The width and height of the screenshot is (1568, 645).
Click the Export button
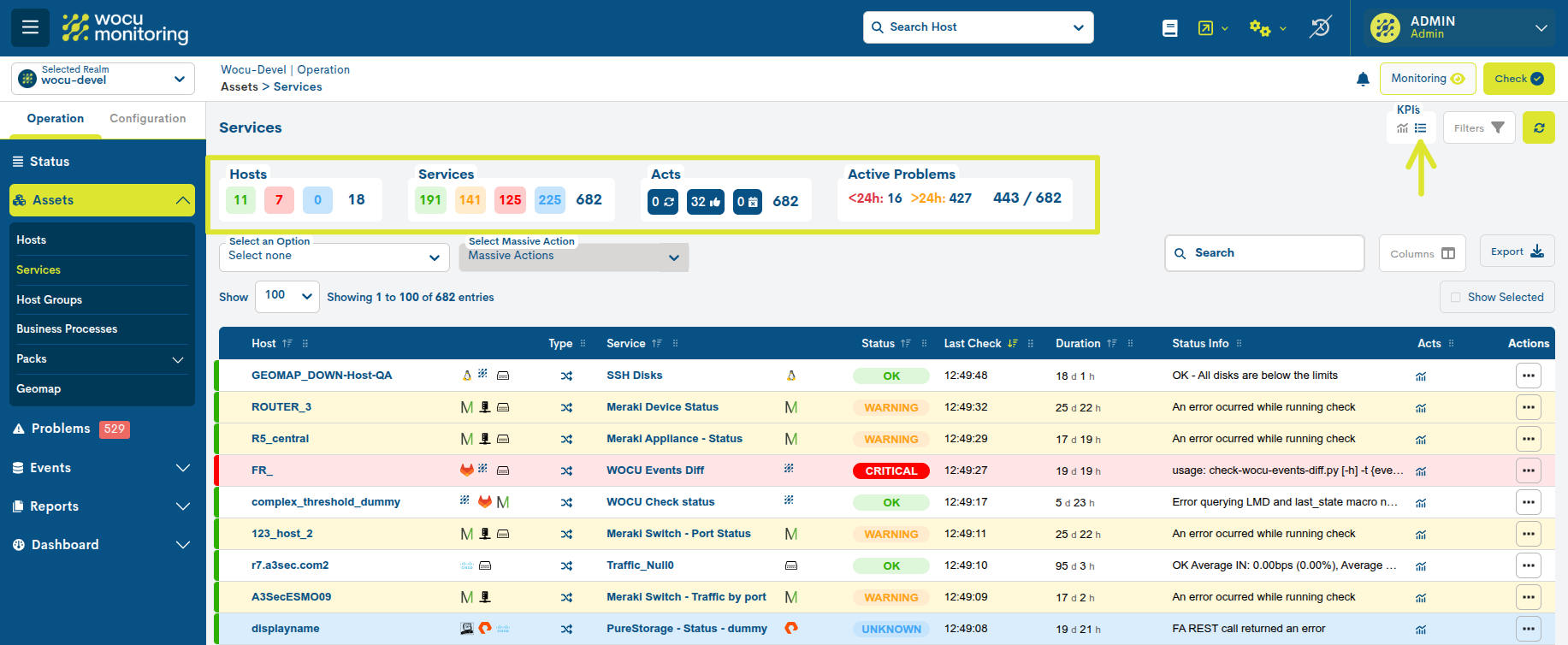click(x=1518, y=251)
